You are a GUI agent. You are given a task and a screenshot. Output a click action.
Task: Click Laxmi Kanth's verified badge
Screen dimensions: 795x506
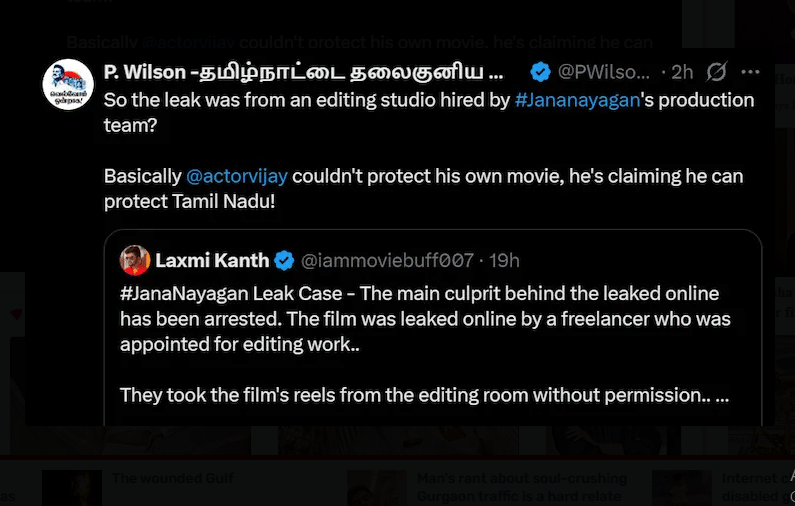[284, 260]
